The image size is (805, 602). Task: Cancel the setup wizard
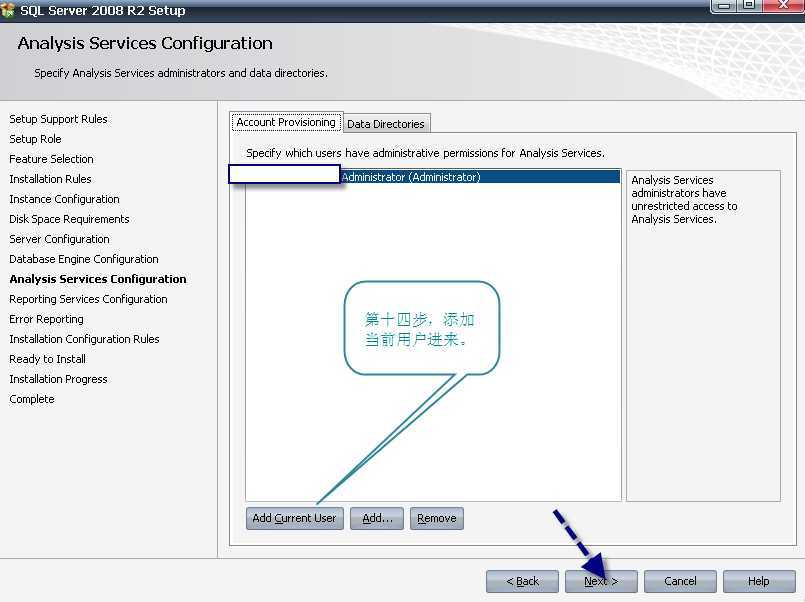pos(680,581)
